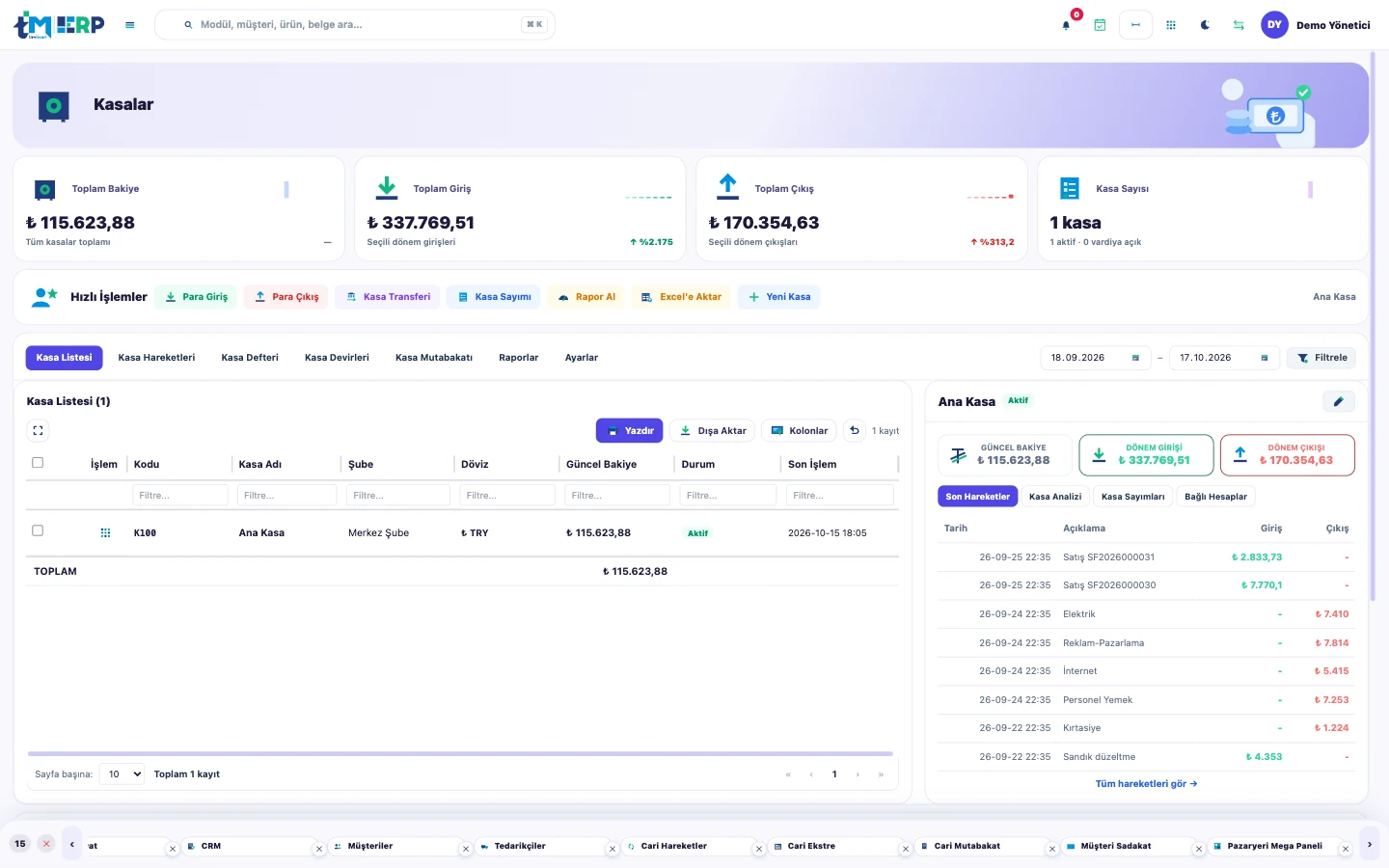
Task: Open the Kasa Mutabakatı tab
Action: (x=434, y=358)
